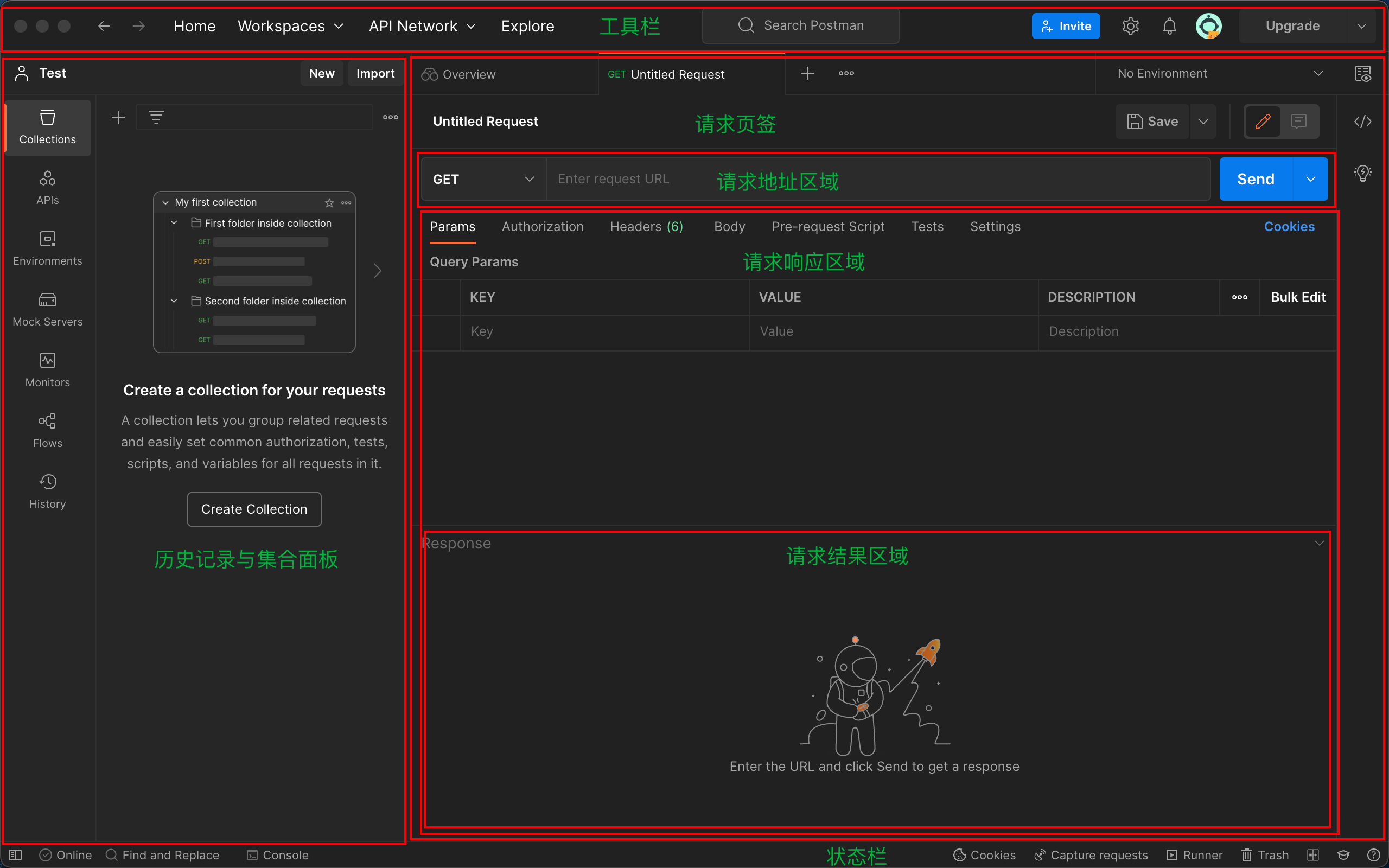Open the APIs sidebar section
Viewport: 1389px width, 868px height.
(x=48, y=187)
